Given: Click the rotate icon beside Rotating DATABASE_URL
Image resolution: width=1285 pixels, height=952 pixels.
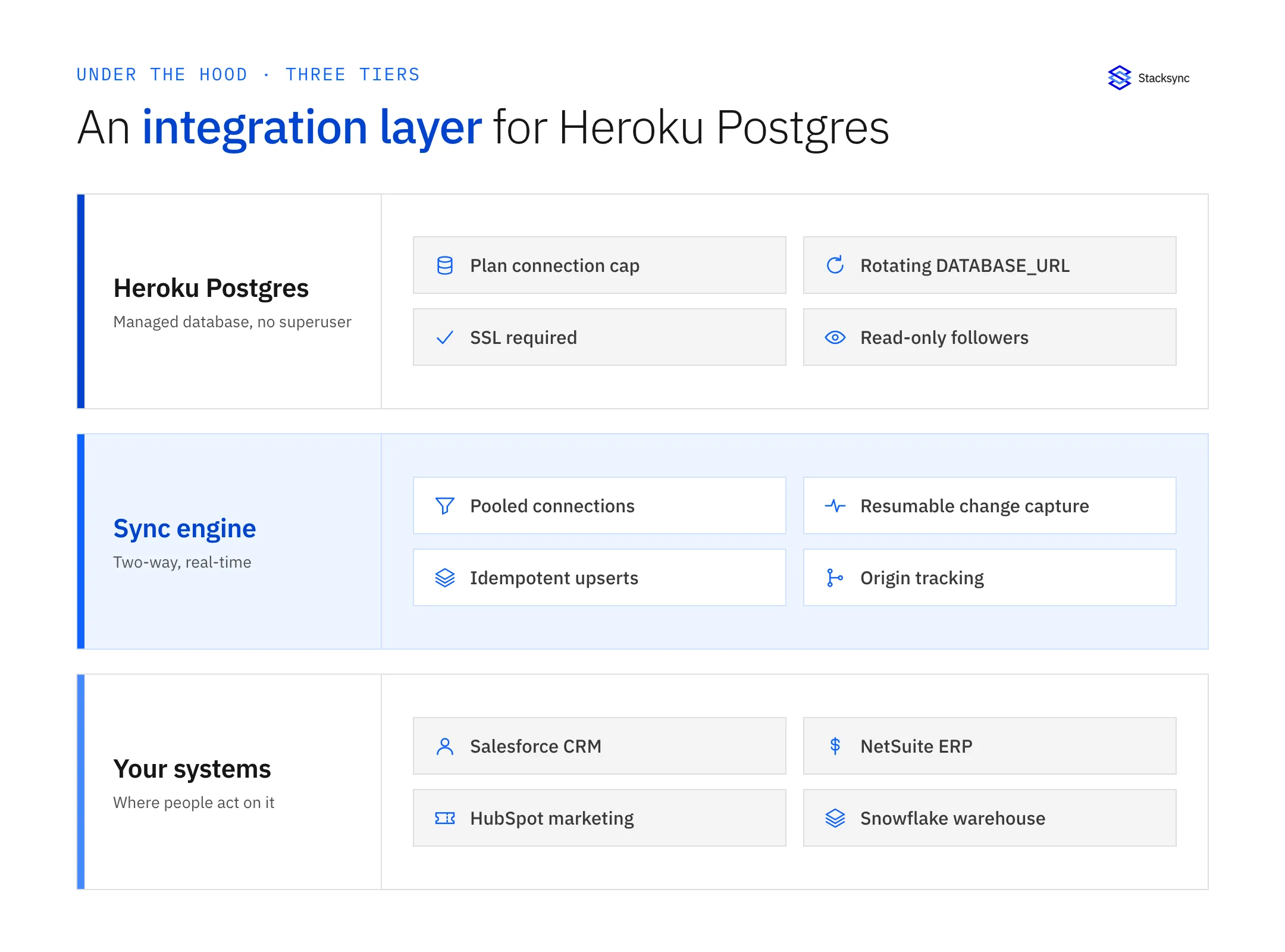Looking at the screenshot, I should [x=835, y=265].
